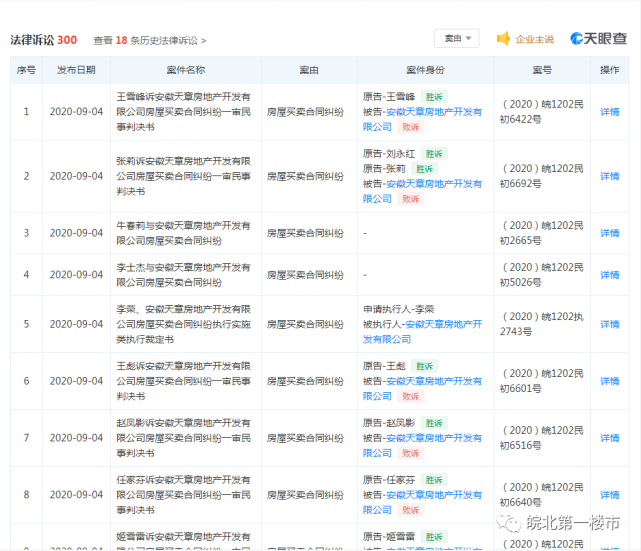Image resolution: width=641 pixels, height=551 pixels.
Task: Open defendant company link in 赵凤影 row
Action: [422, 445]
